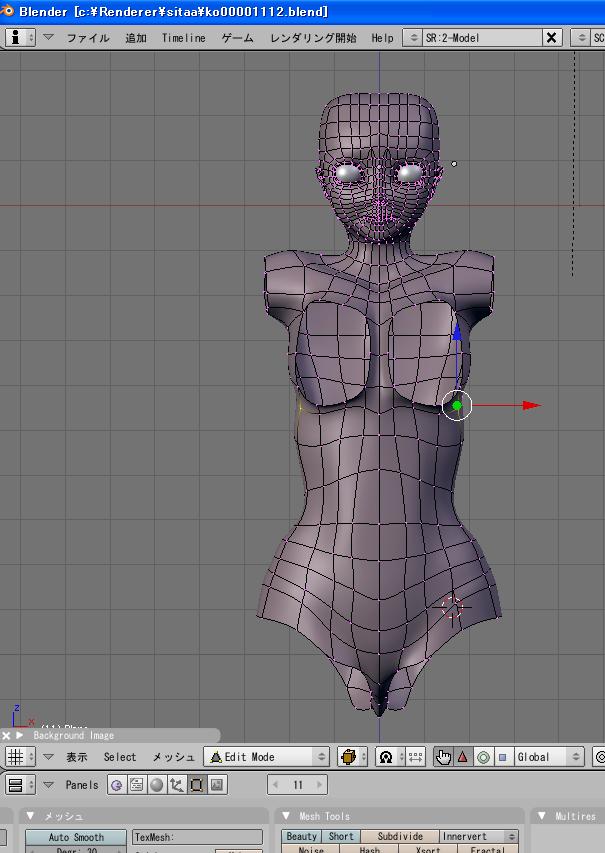The image size is (605, 853).
Task: Open the draw type solid cube selector
Action: (x=353, y=757)
